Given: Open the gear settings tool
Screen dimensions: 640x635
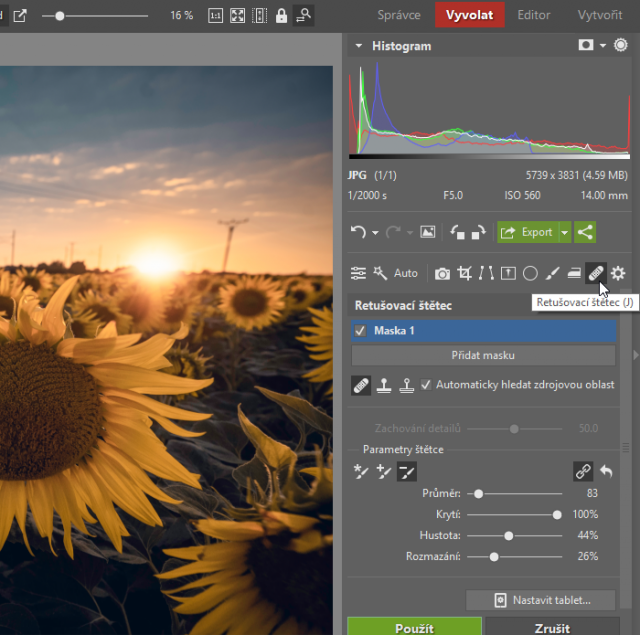Looking at the screenshot, I should (618, 273).
